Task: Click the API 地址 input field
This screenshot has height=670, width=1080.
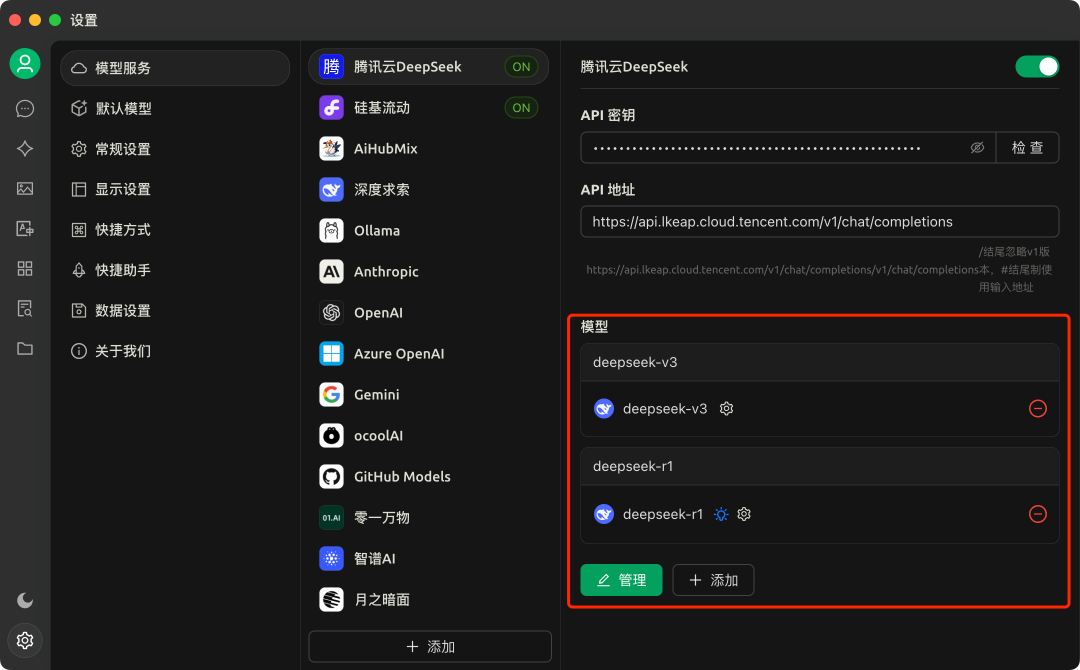Action: [x=820, y=222]
